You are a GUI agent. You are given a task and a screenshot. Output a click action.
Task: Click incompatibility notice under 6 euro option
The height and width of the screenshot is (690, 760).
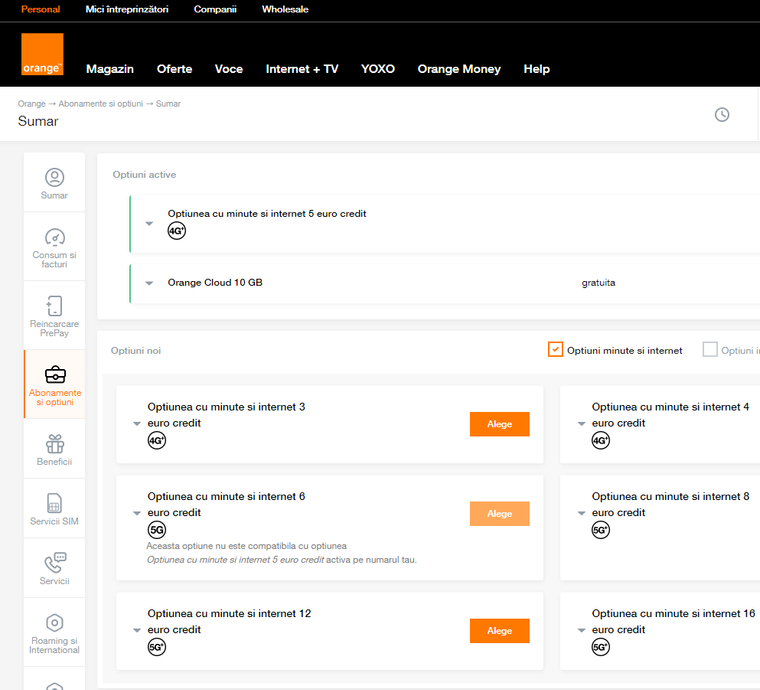pos(282,553)
